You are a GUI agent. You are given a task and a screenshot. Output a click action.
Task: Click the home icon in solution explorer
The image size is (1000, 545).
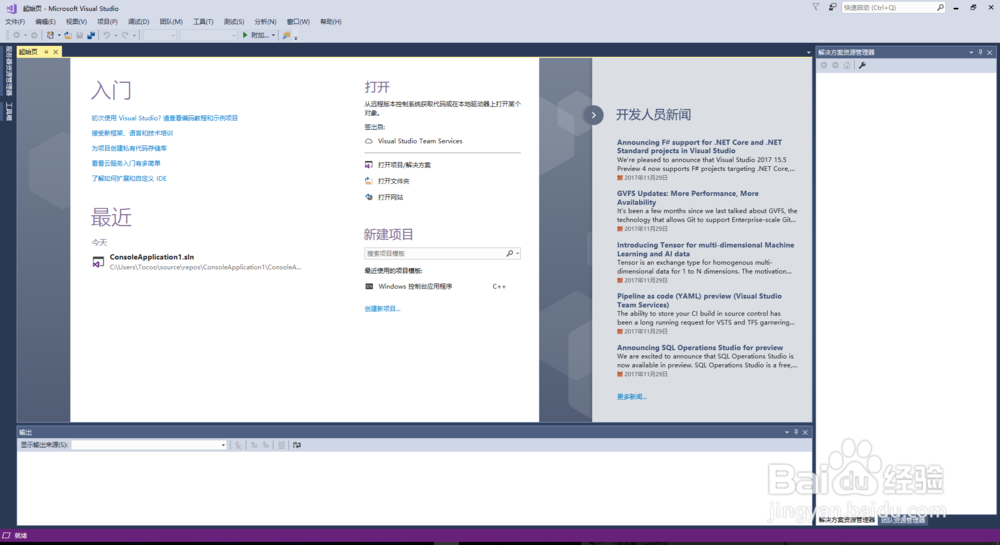847,65
